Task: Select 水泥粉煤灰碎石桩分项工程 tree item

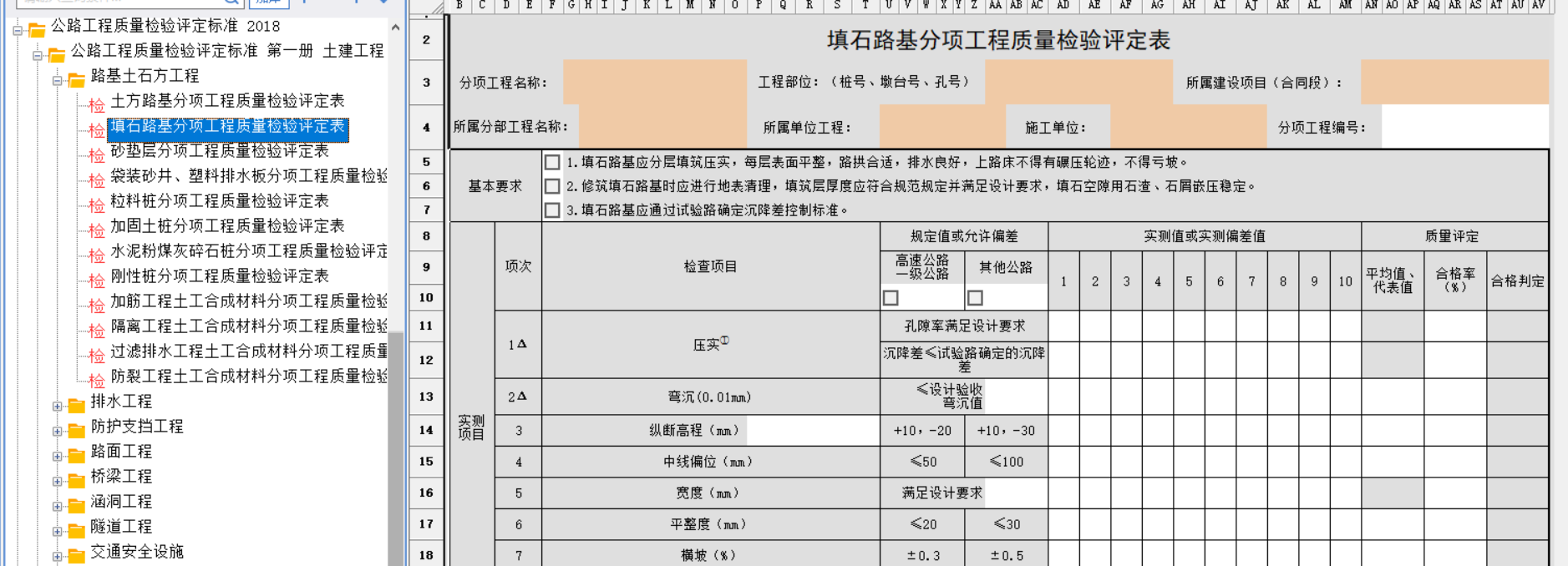Action: pos(249,251)
